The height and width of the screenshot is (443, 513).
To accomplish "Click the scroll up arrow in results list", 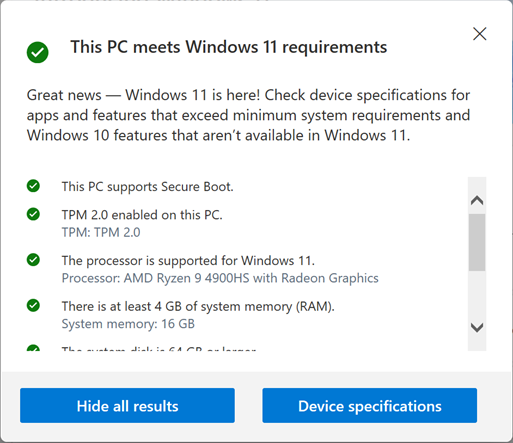I will pos(477,200).
